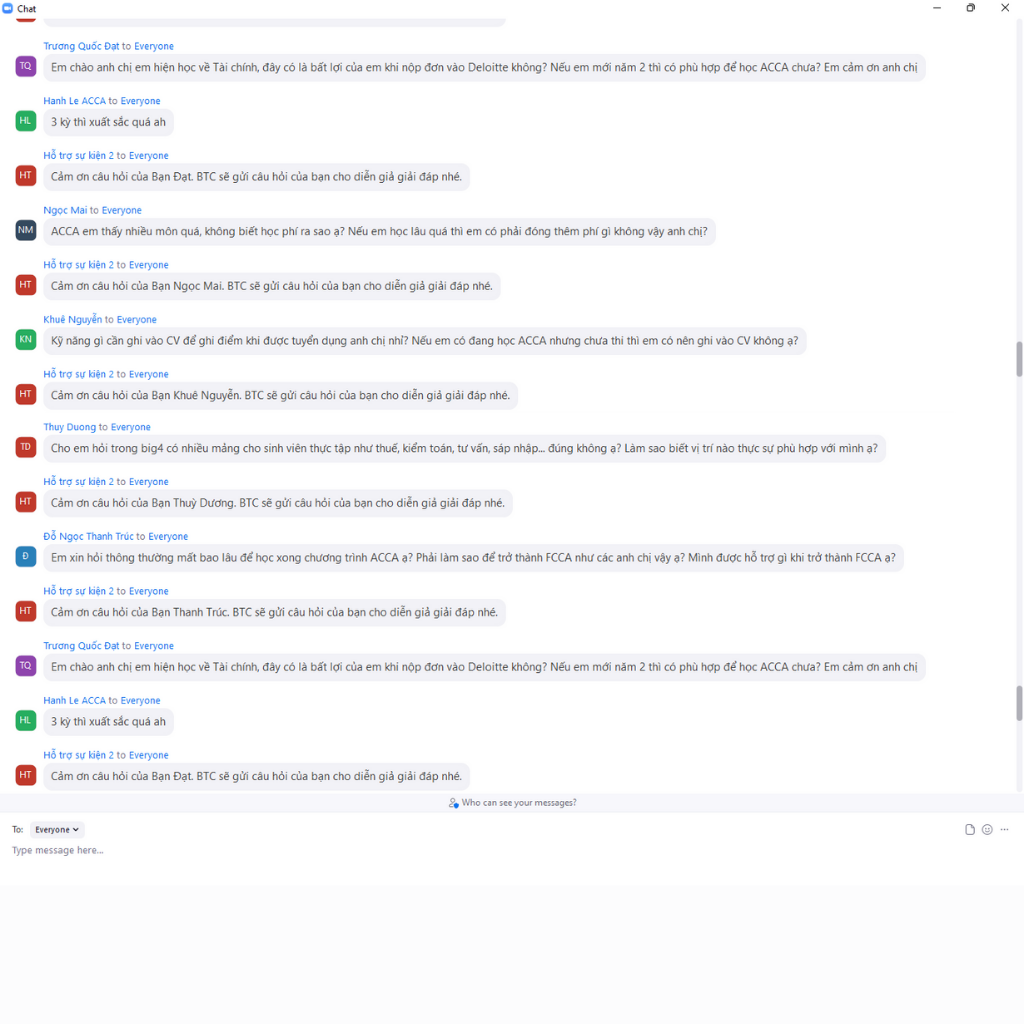The height and width of the screenshot is (1024, 1024).
Task: Click Thuy Duong's big4 internship question message
Action: coord(464,448)
